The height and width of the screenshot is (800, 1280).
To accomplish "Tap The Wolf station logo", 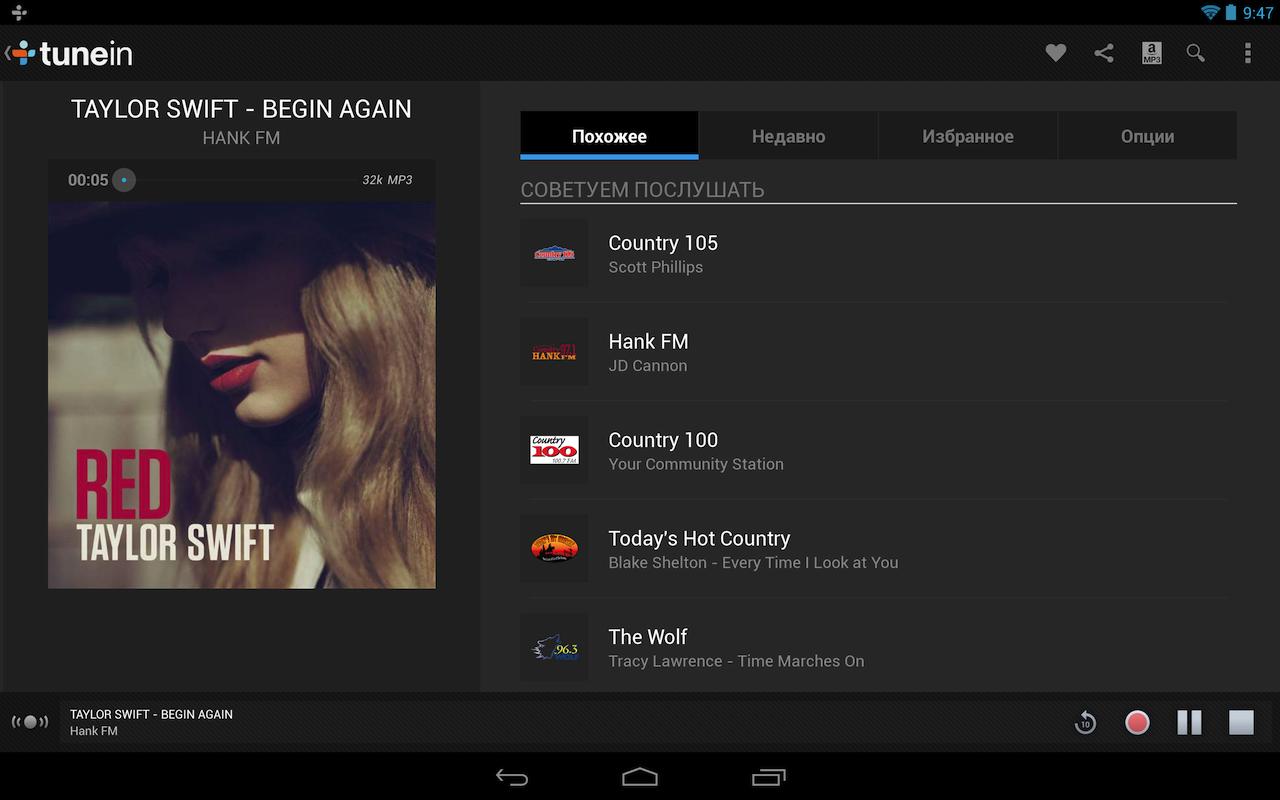I will click(554, 648).
